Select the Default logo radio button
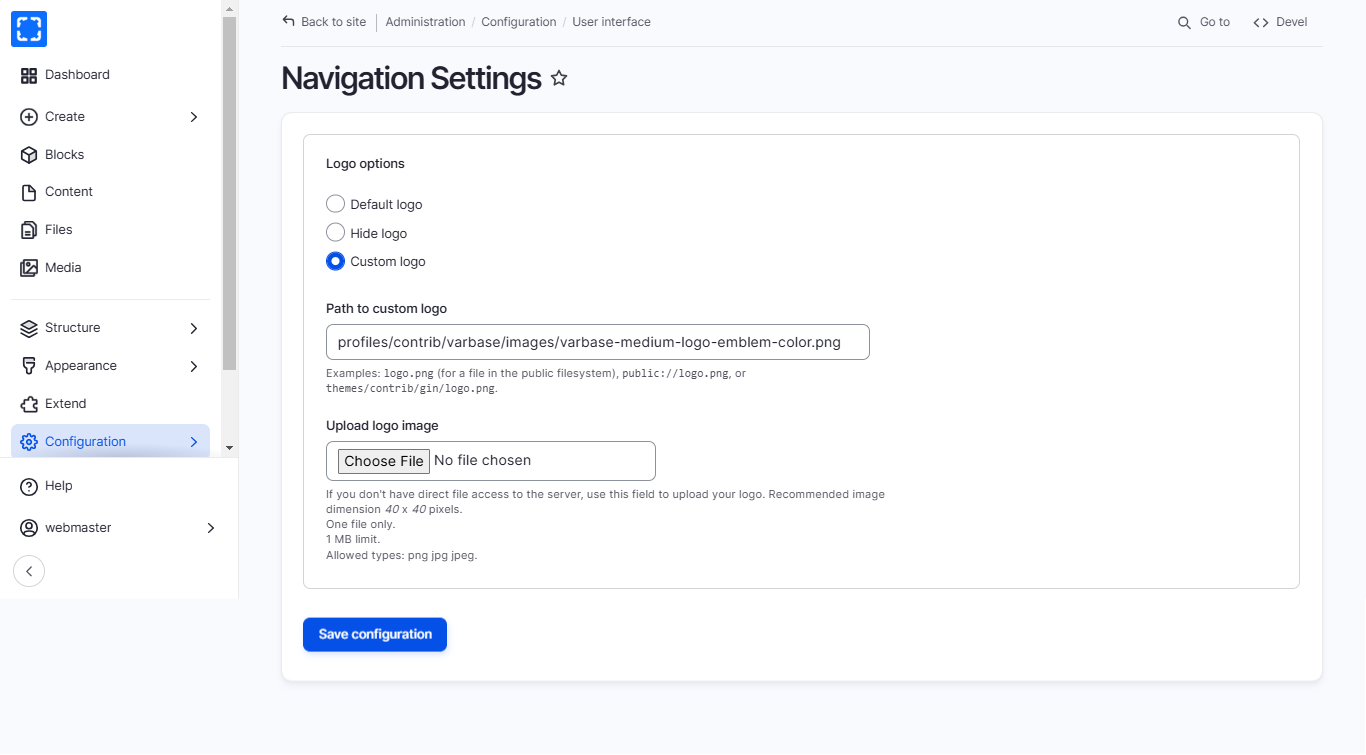Image resolution: width=1366 pixels, height=755 pixels. click(x=336, y=204)
